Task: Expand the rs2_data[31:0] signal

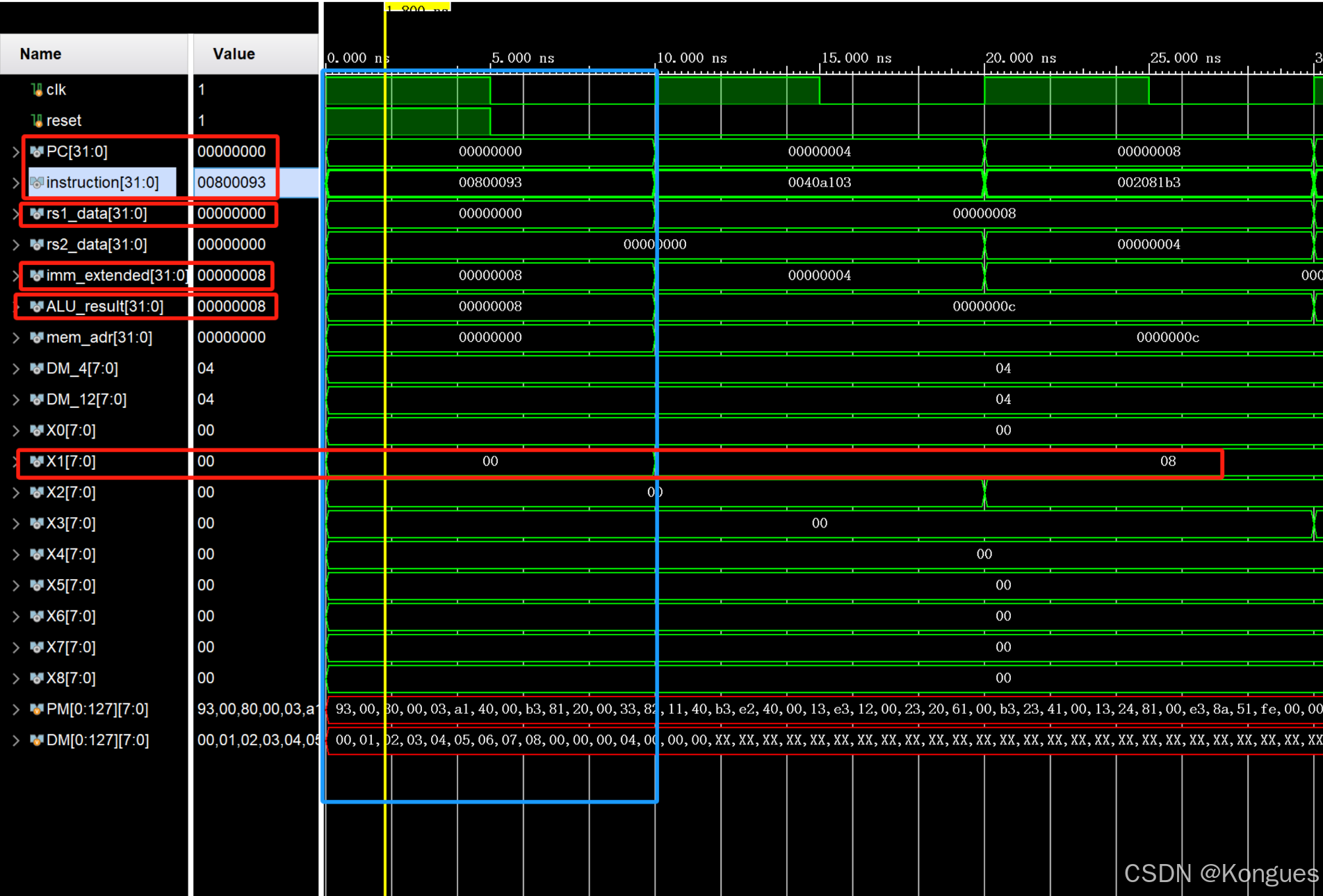Action: tap(15, 245)
